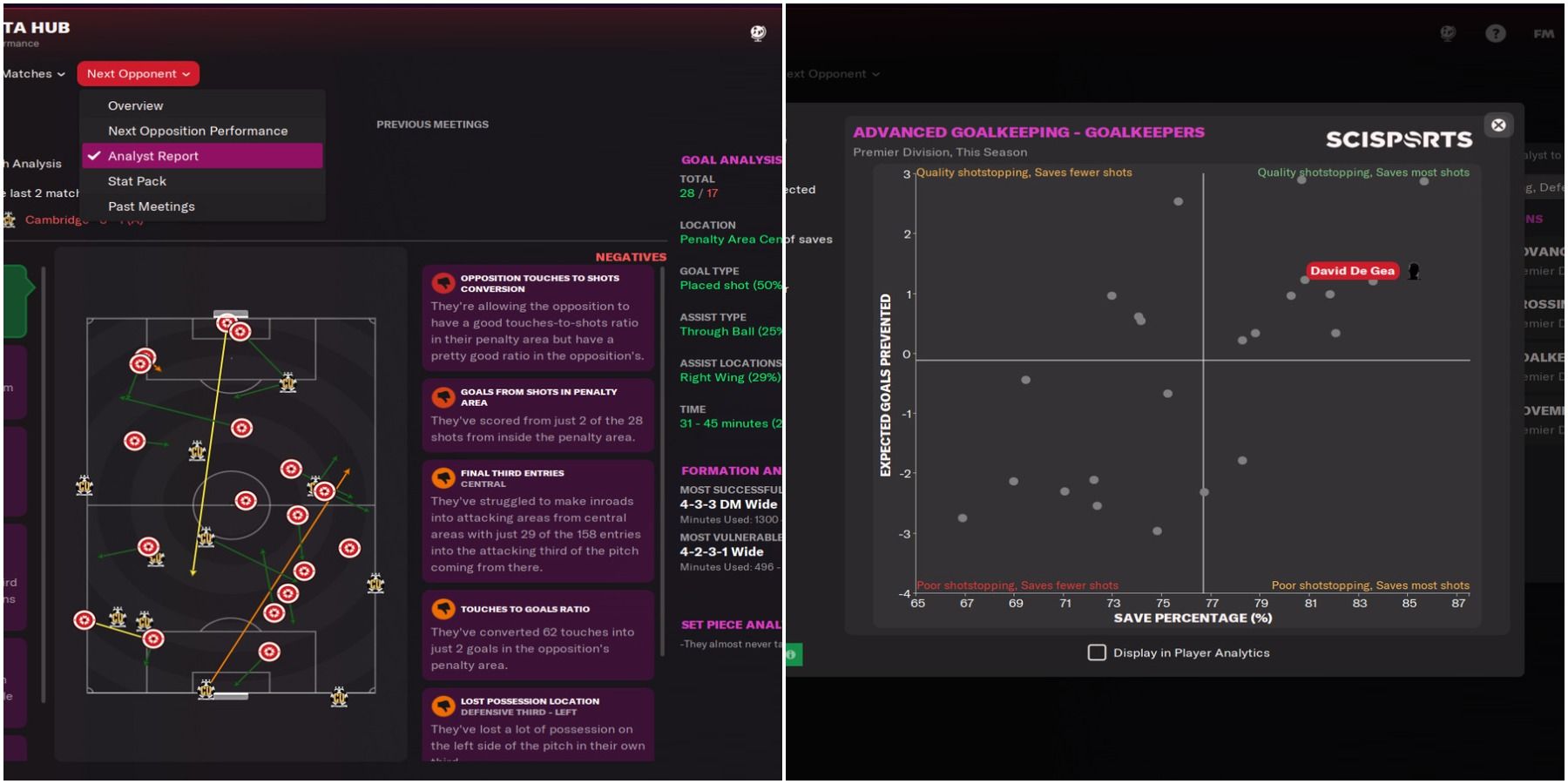This screenshot has width=1568, height=784.
Task: Open the help menu via the question mark icon
Action: (x=1497, y=33)
